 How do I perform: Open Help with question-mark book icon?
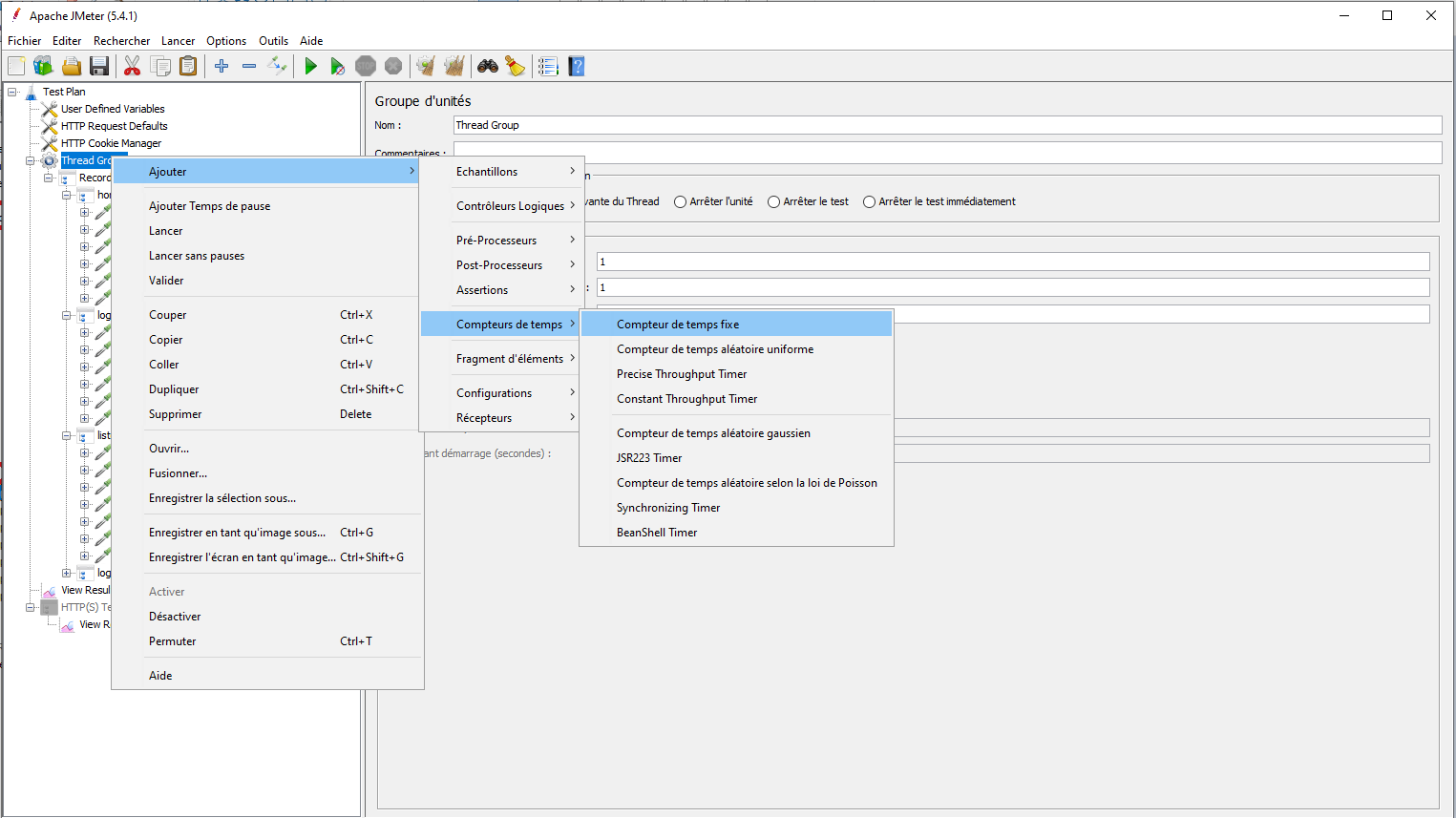click(x=576, y=66)
